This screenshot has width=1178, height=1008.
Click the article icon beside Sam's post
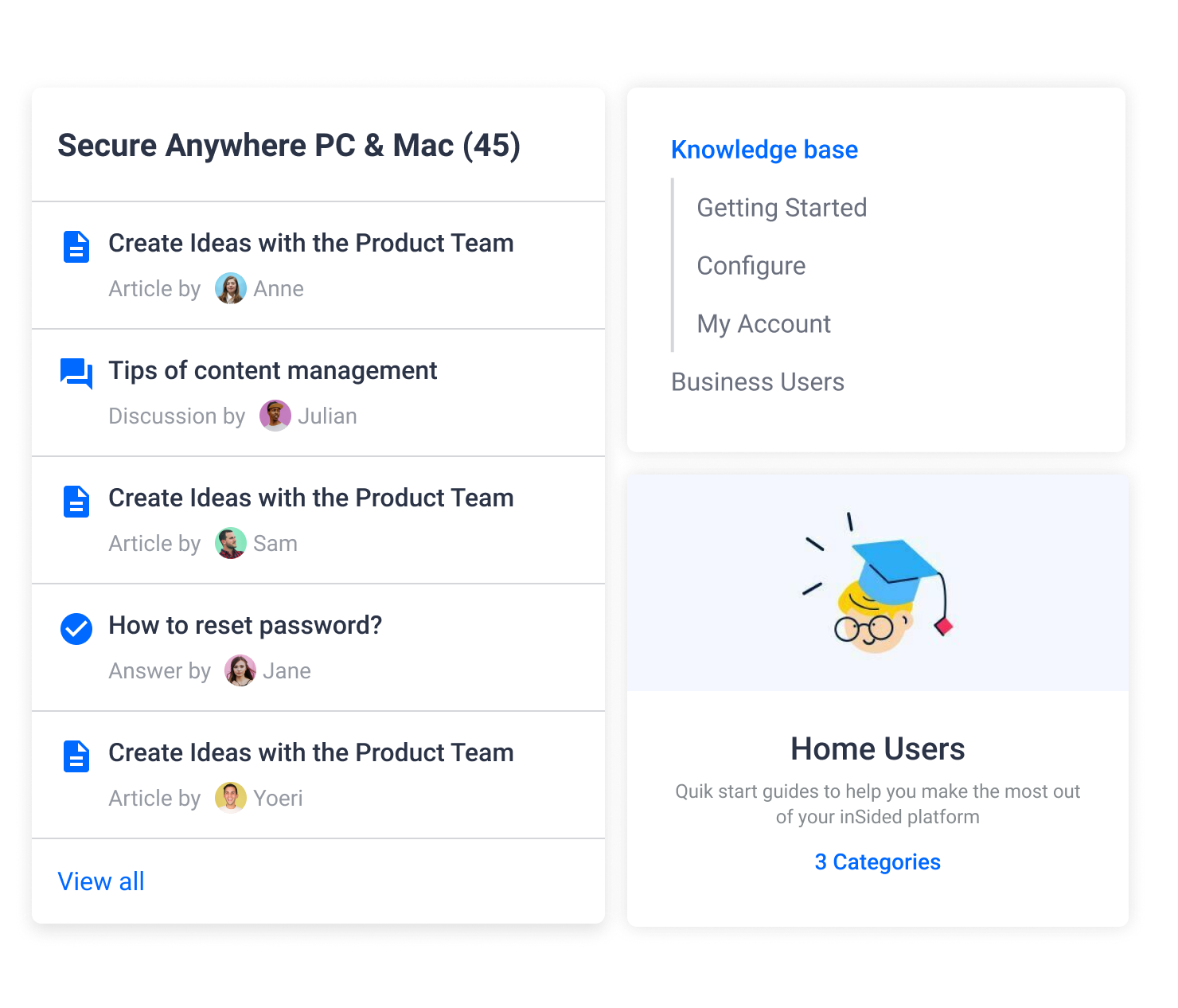point(76,502)
